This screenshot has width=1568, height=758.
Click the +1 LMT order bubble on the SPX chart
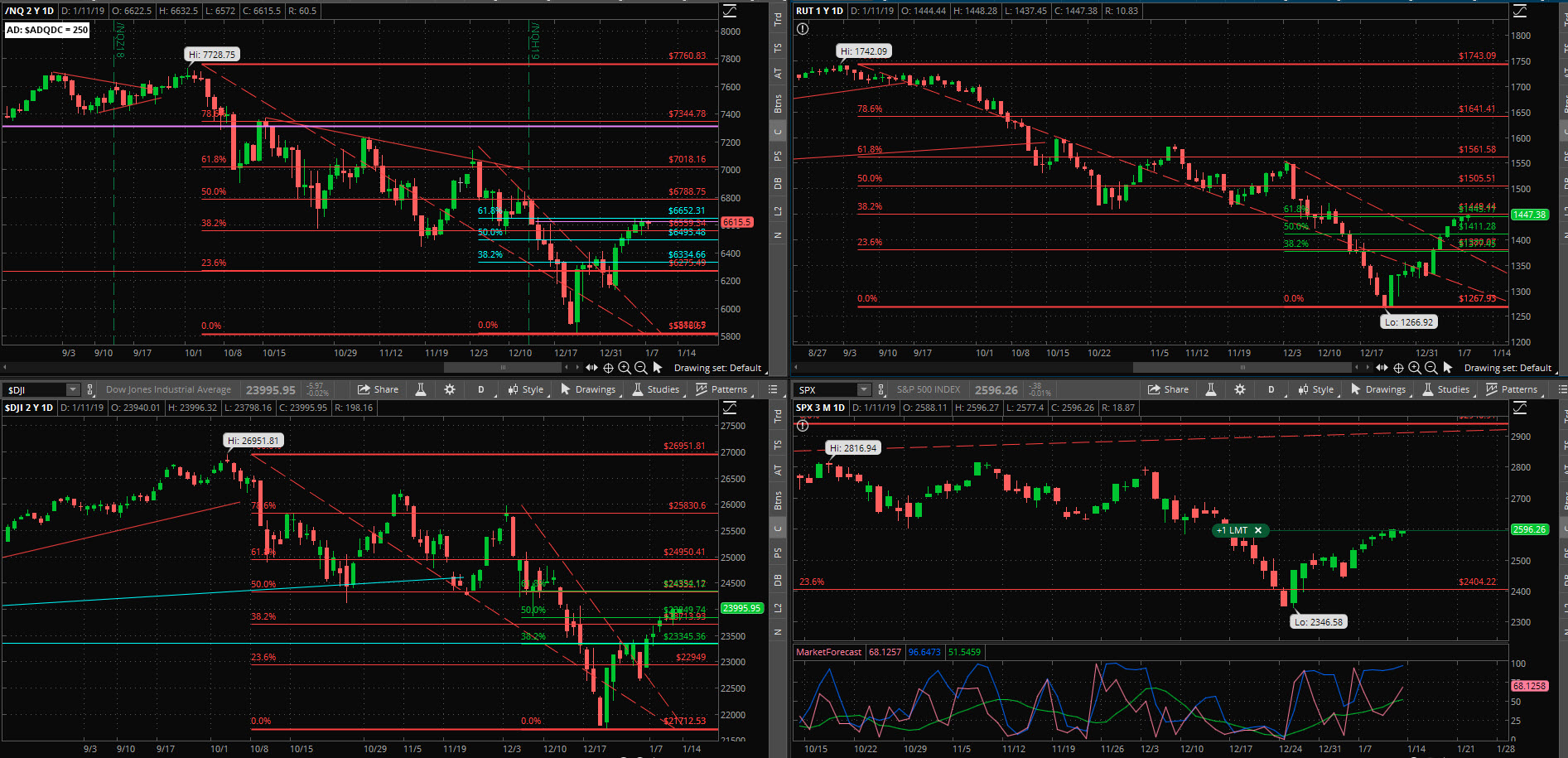pyautogui.click(x=1240, y=530)
